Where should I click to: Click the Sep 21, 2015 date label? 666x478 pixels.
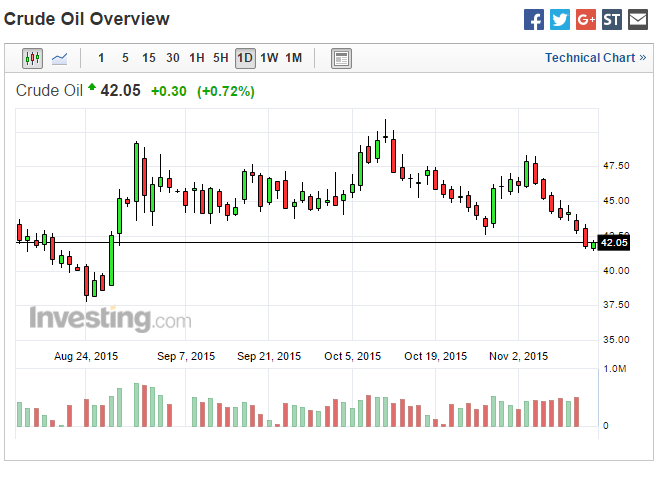pyautogui.click(x=269, y=356)
